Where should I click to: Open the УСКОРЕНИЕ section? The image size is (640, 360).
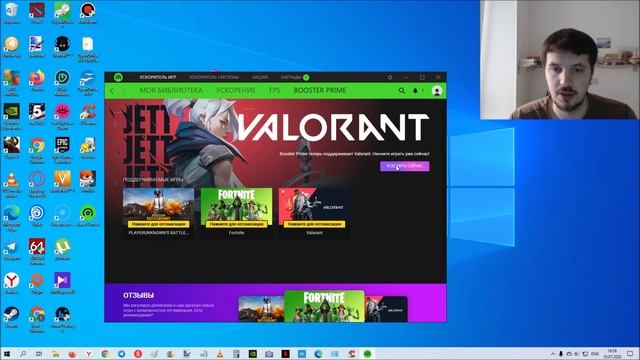click(x=236, y=91)
